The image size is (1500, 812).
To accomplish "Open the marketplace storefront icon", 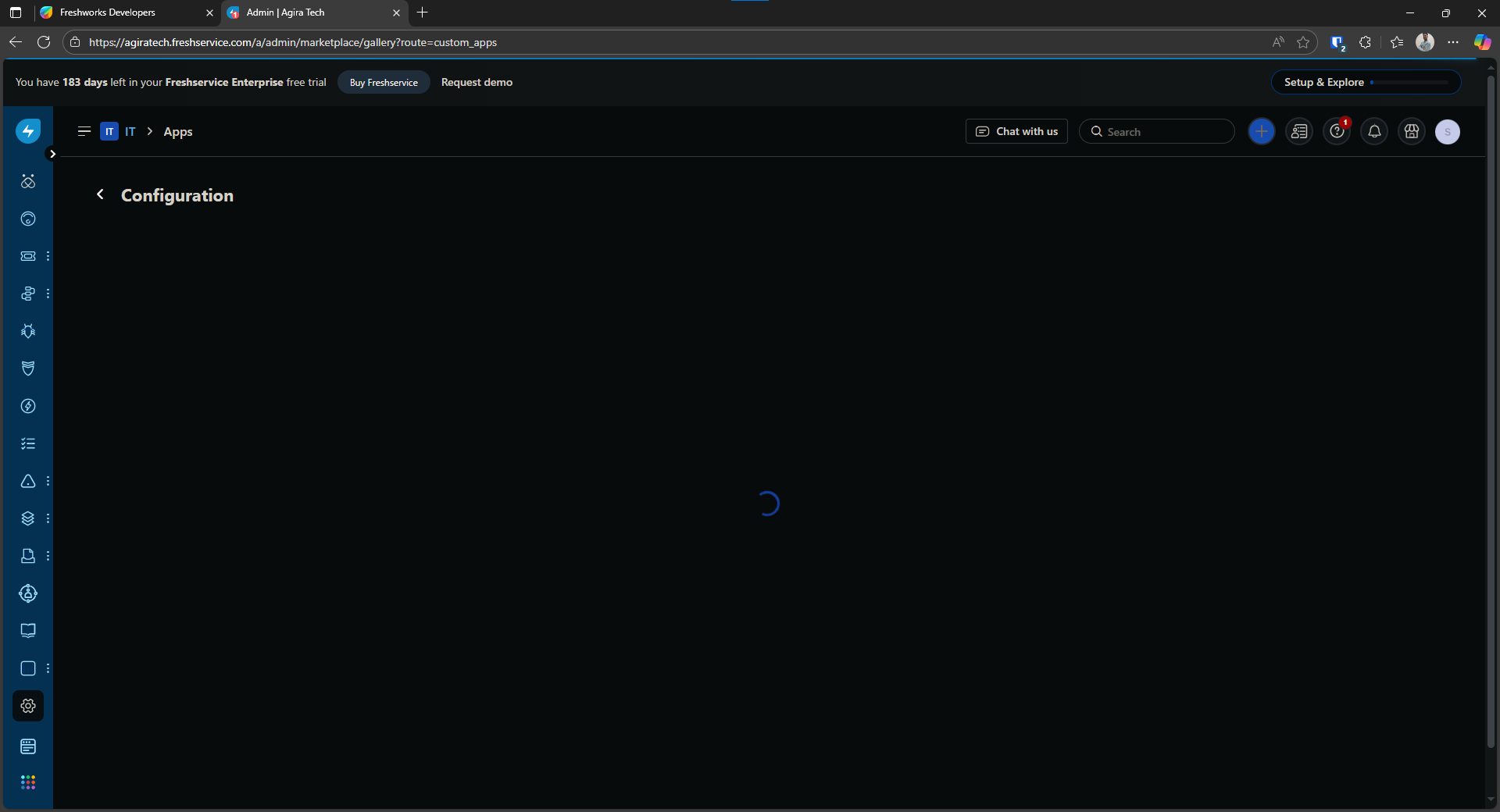I will pyautogui.click(x=1412, y=132).
